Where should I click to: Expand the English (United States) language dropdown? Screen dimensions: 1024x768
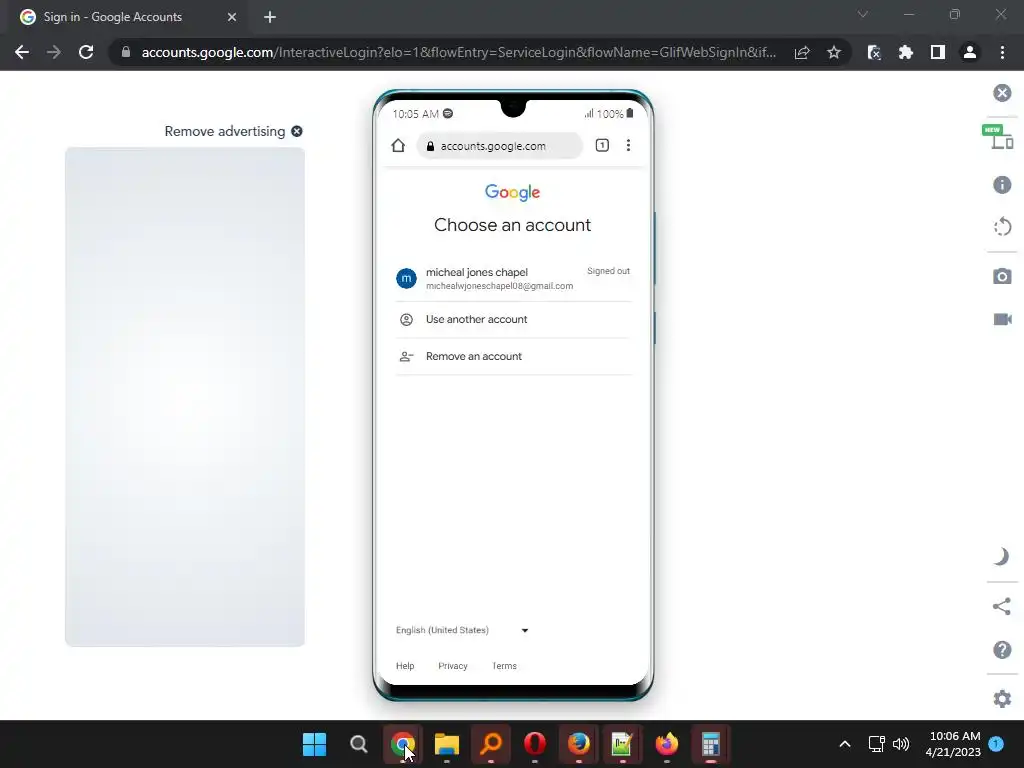pos(462,630)
